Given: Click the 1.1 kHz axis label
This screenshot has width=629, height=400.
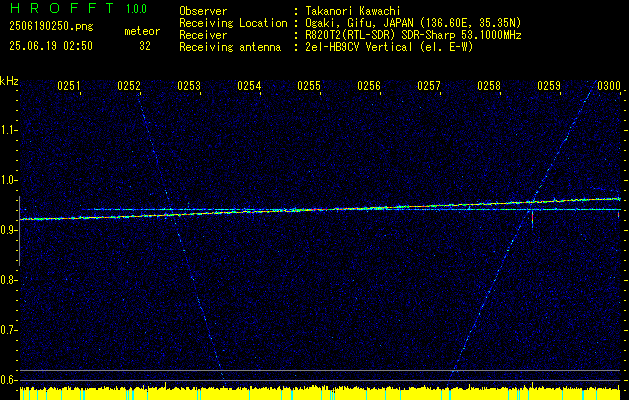Looking at the screenshot, I should coord(8,130).
